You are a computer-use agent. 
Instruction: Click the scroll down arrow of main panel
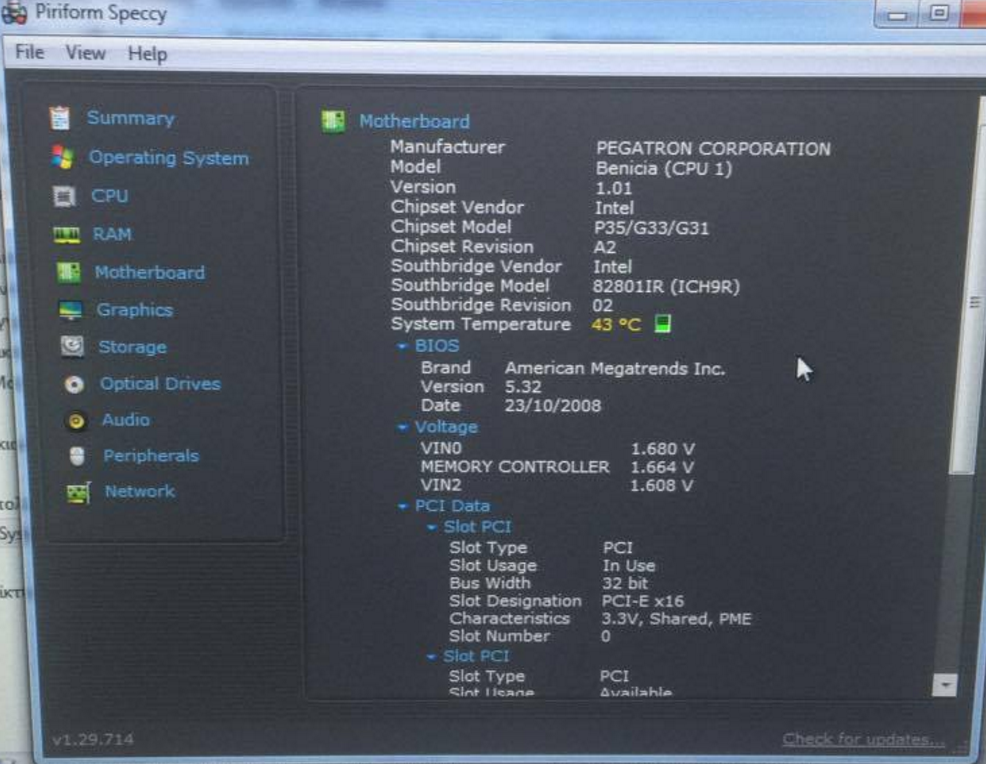pos(944,685)
